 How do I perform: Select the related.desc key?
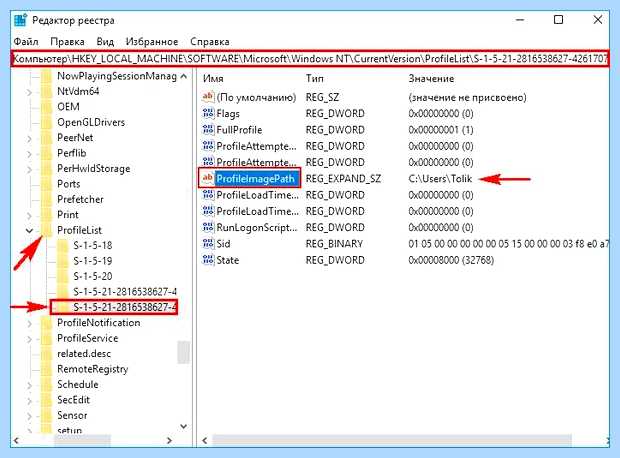click(x=84, y=354)
